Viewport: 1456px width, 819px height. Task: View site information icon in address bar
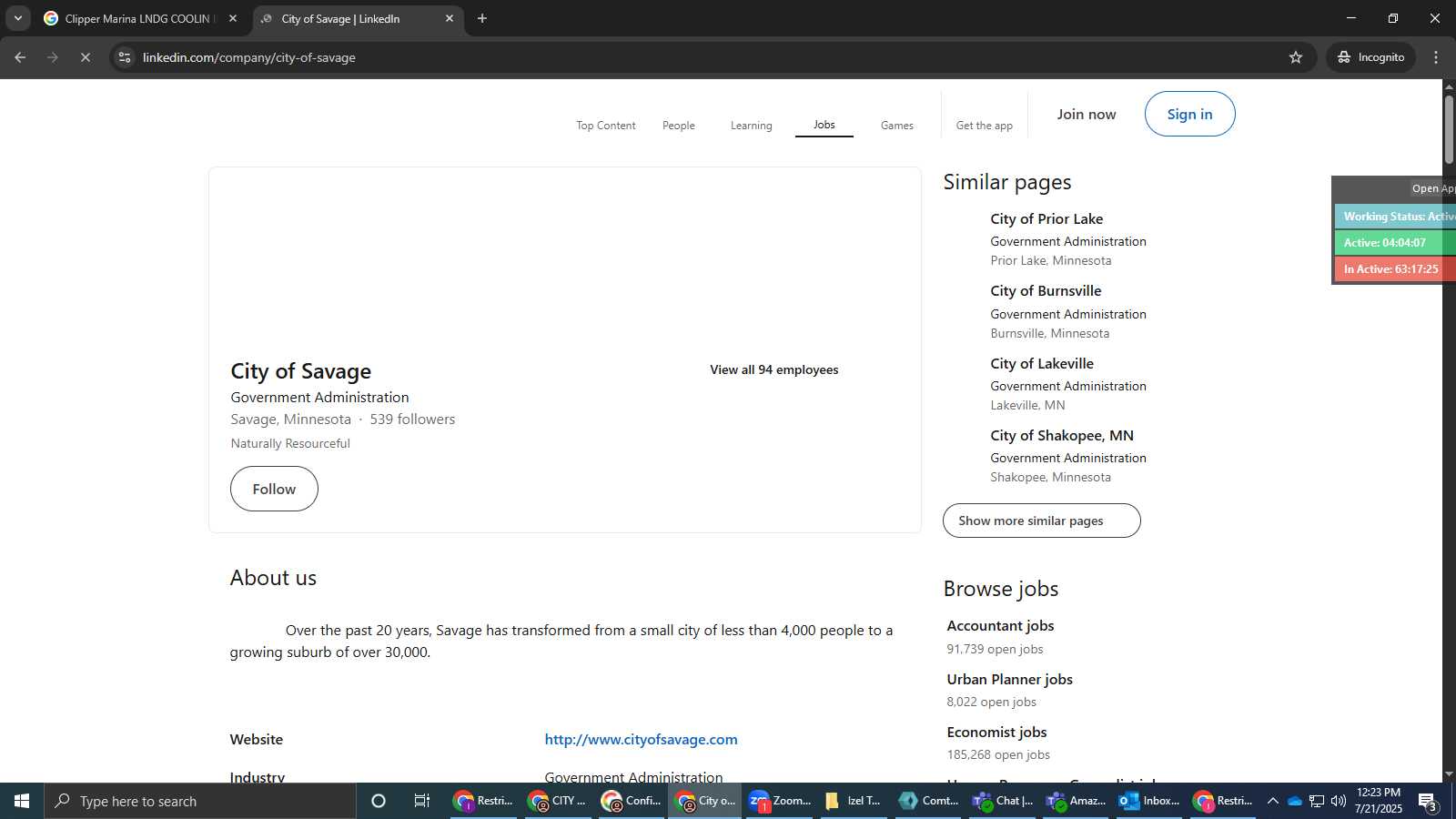[x=125, y=57]
